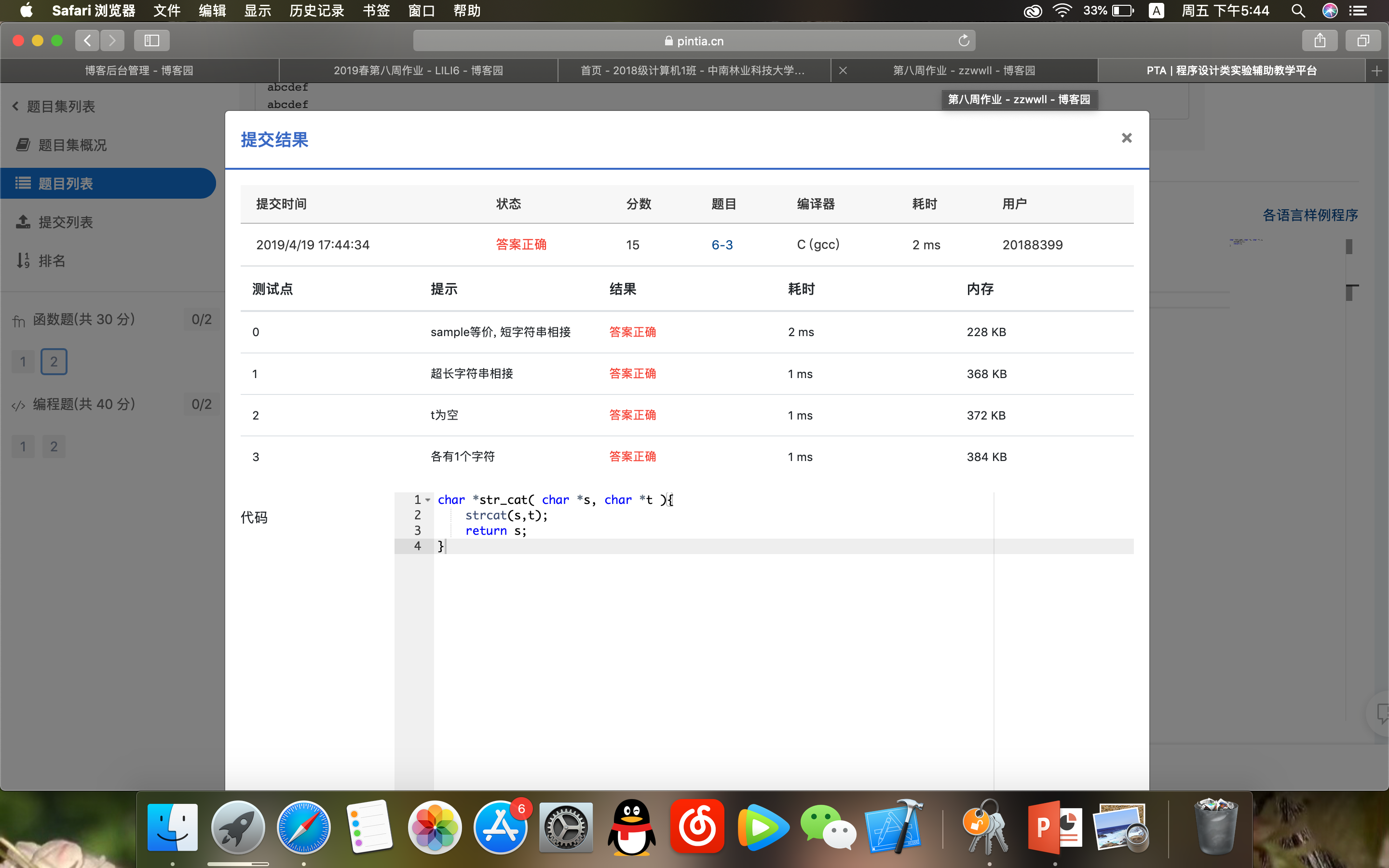Open 题目集概况 in sidebar
Screen dimensions: 1389x868
[62, 145]
